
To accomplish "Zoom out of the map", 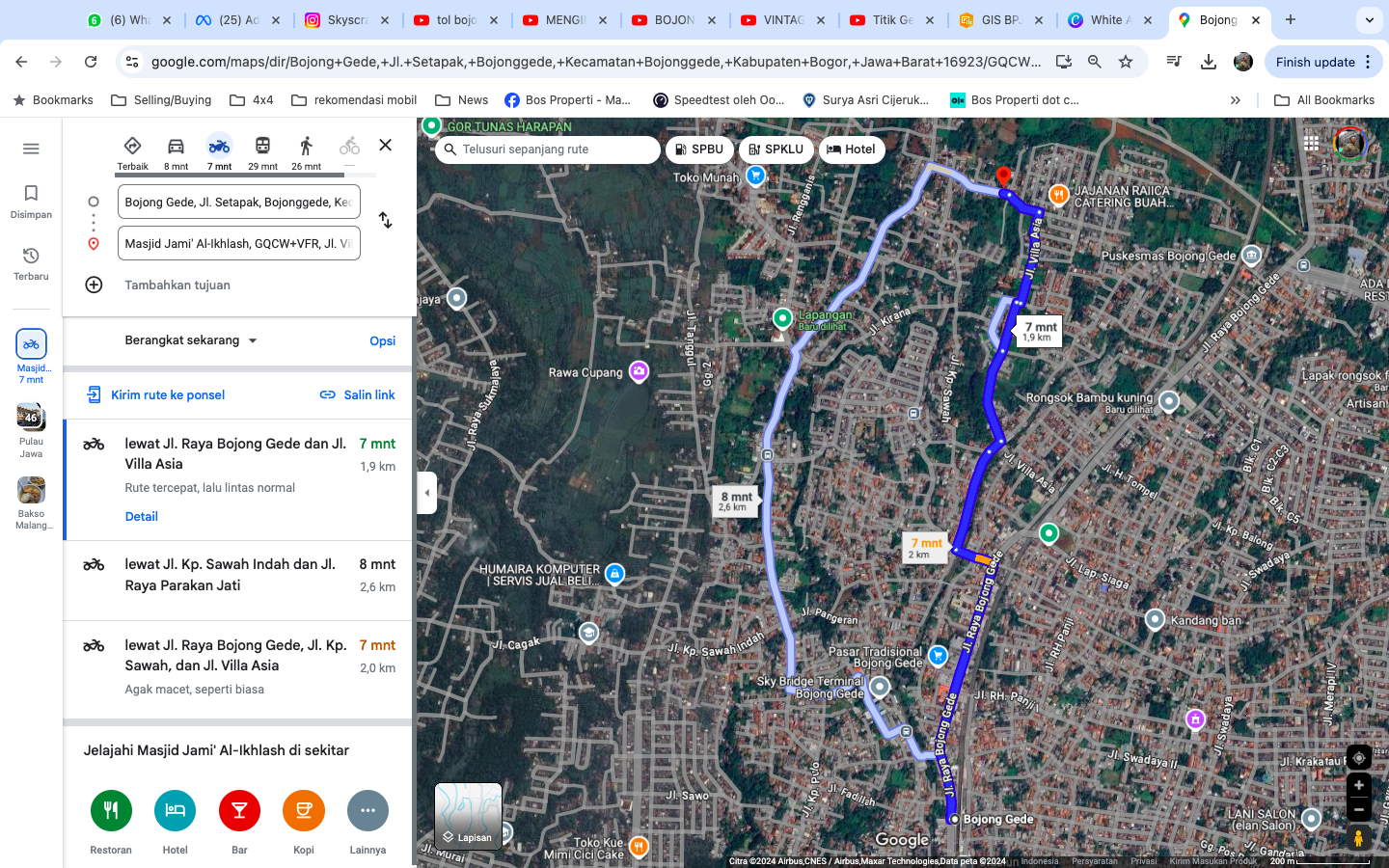I will [1358, 809].
